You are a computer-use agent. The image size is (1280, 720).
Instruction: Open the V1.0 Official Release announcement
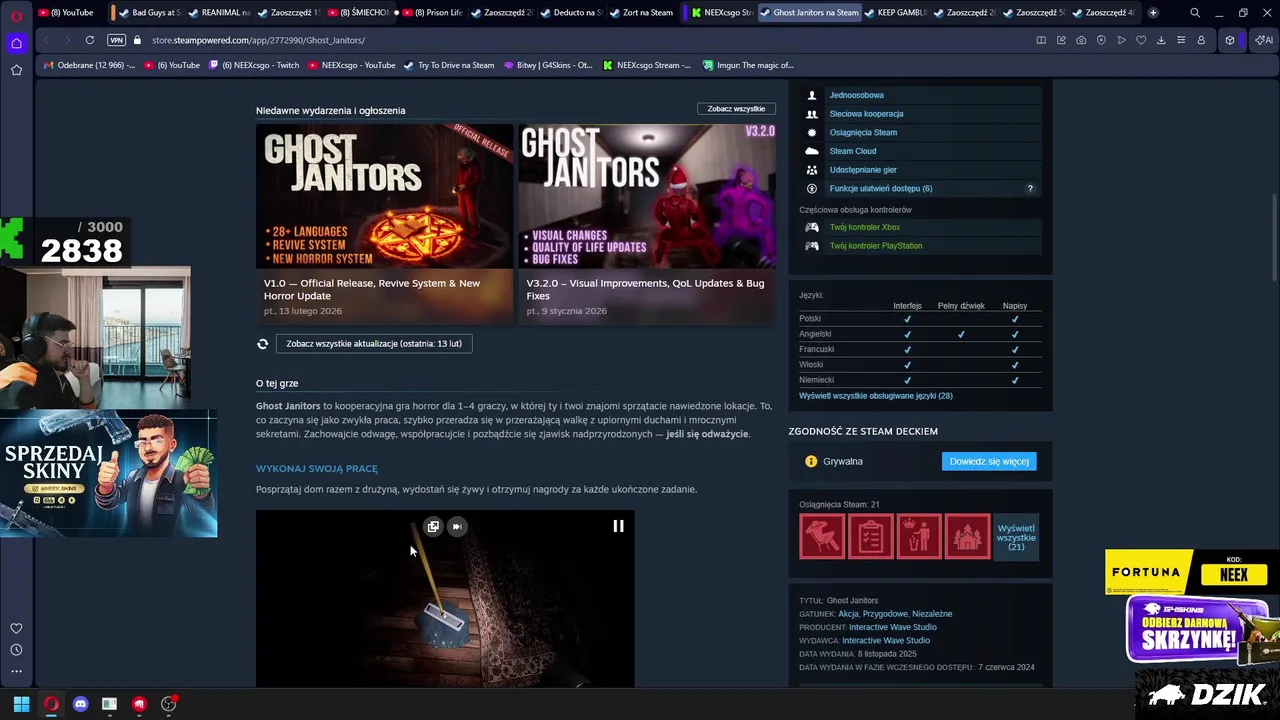(x=384, y=223)
